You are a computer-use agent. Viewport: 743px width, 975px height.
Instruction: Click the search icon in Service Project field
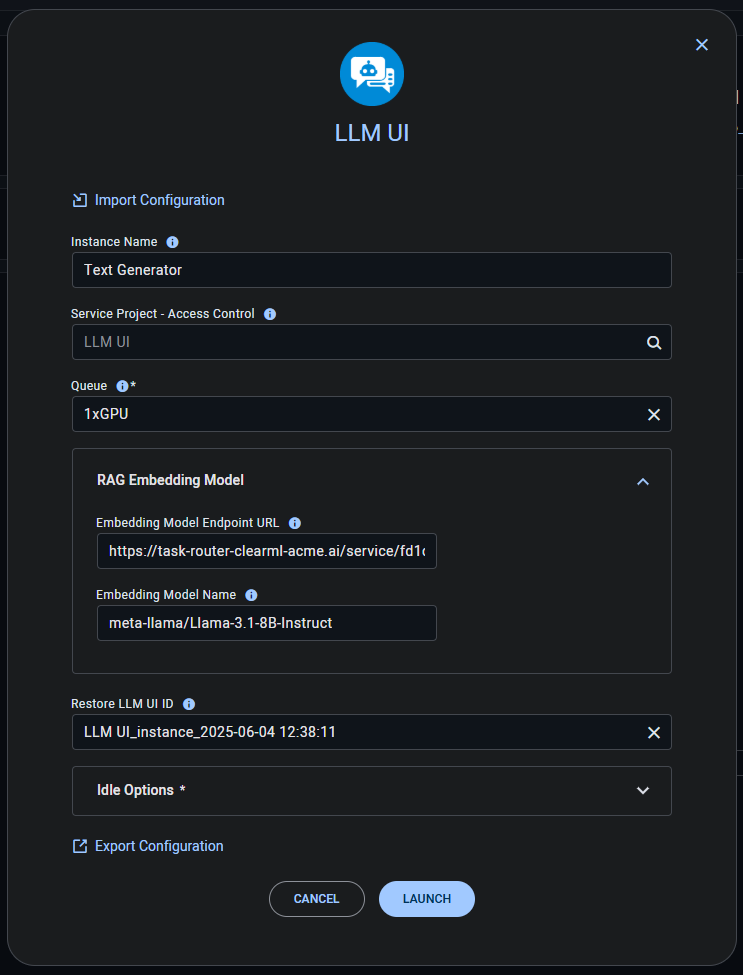tap(654, 342)
